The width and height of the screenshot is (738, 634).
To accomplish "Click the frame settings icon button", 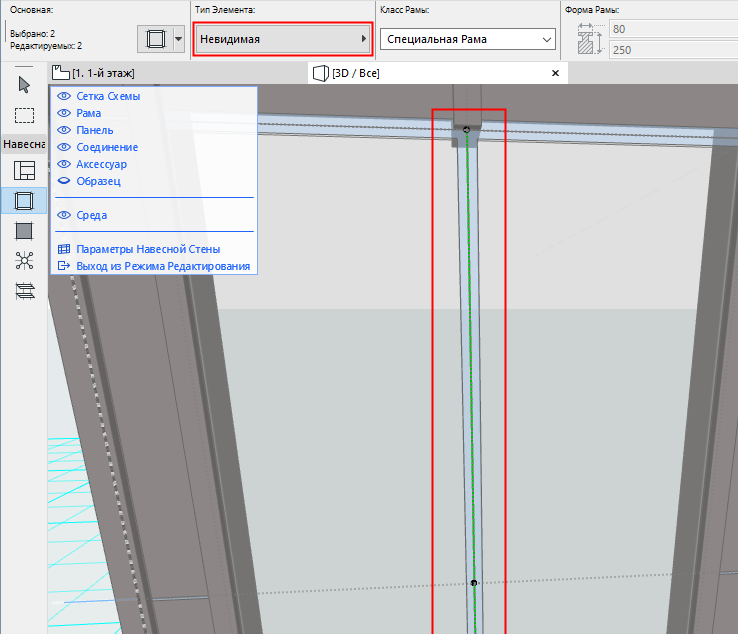I will coord(155,39).
